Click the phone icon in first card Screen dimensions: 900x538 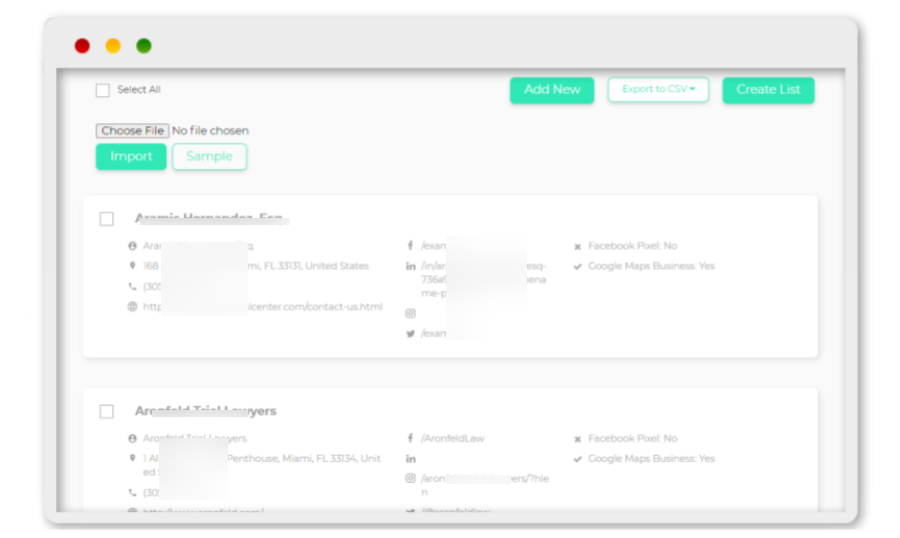tap(133, 286)
